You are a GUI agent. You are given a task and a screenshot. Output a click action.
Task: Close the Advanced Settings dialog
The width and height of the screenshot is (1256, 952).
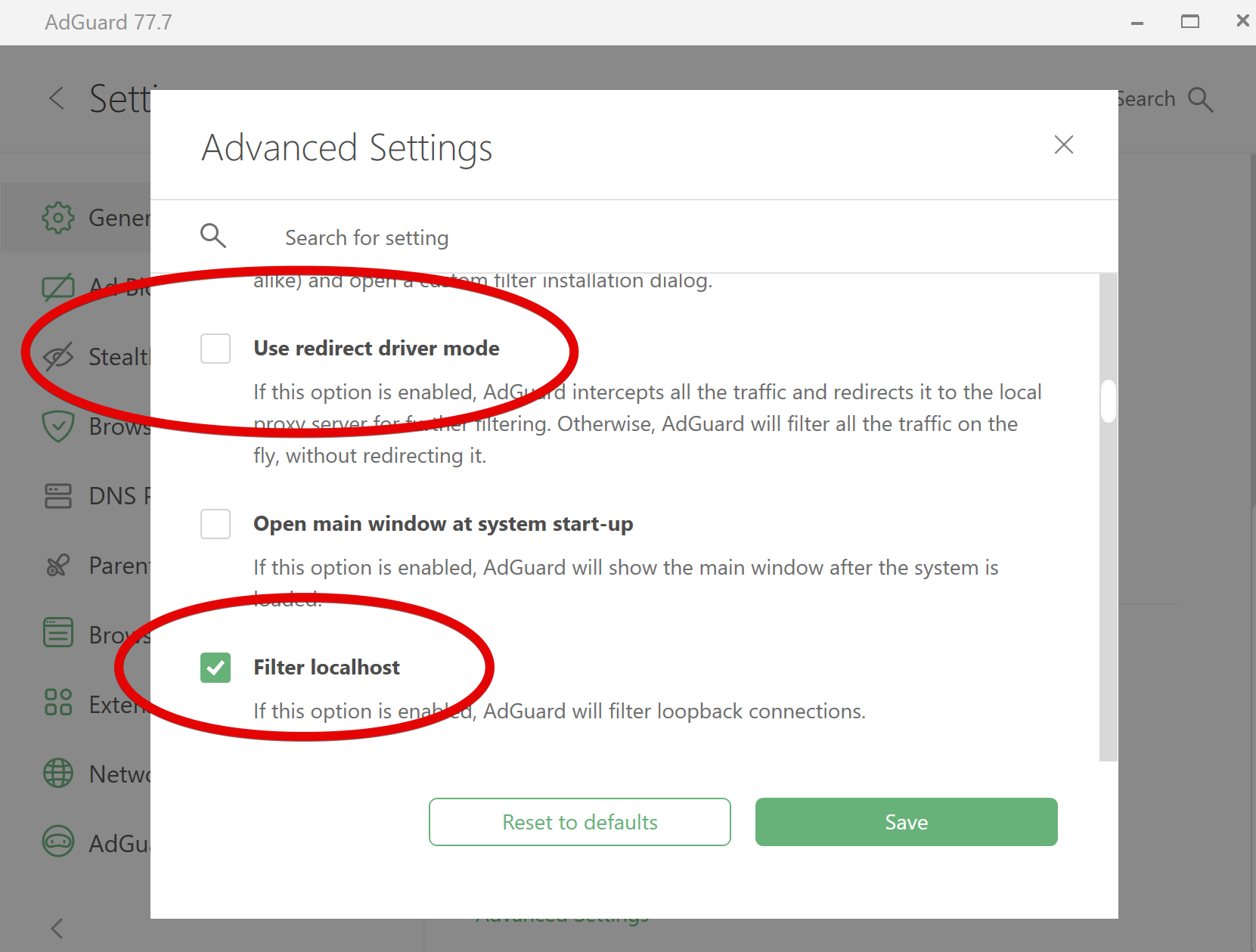(1063, 144)
